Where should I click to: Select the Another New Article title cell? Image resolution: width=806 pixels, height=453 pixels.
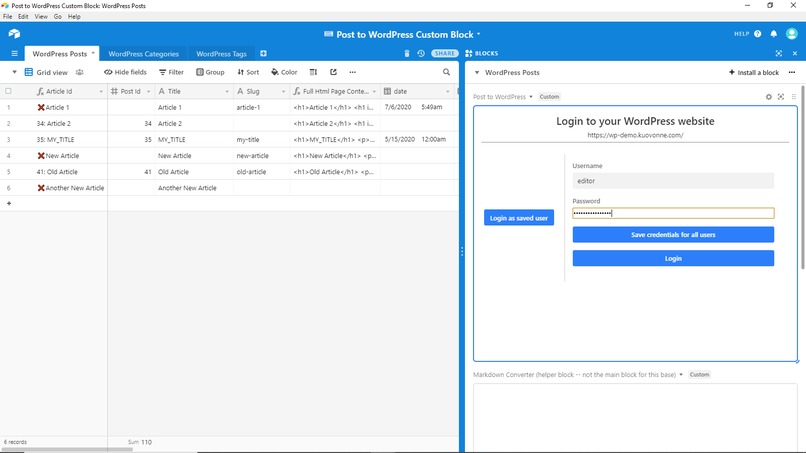pos(194,188)
